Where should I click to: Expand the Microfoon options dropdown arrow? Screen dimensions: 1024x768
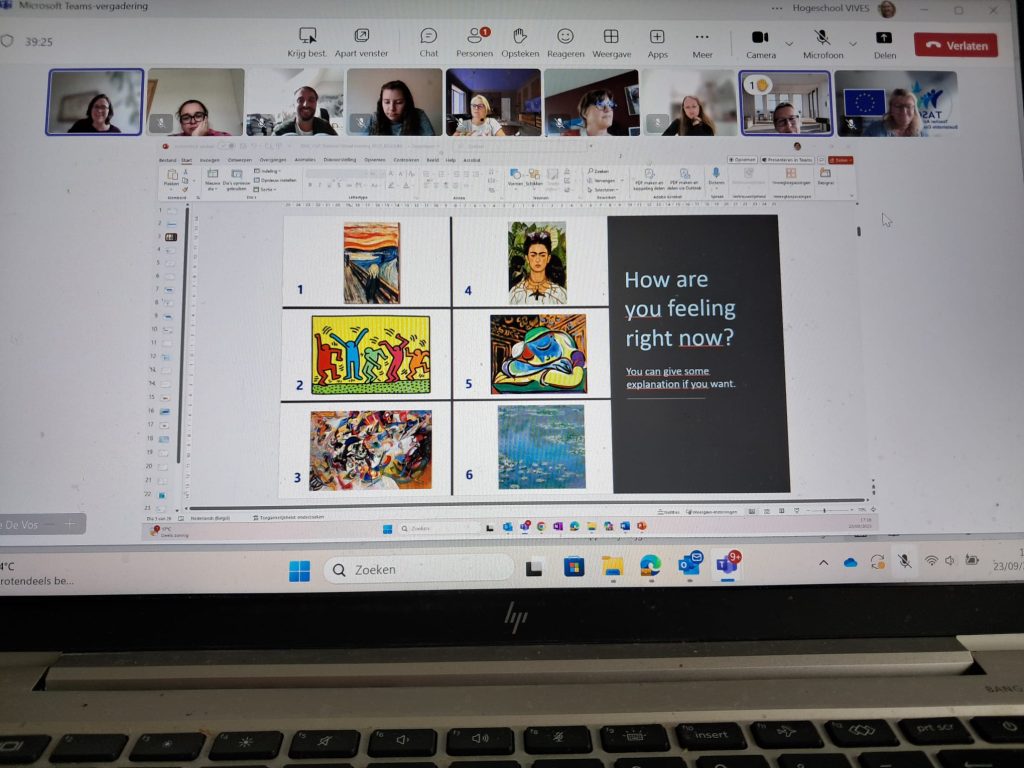pos(853,44)
